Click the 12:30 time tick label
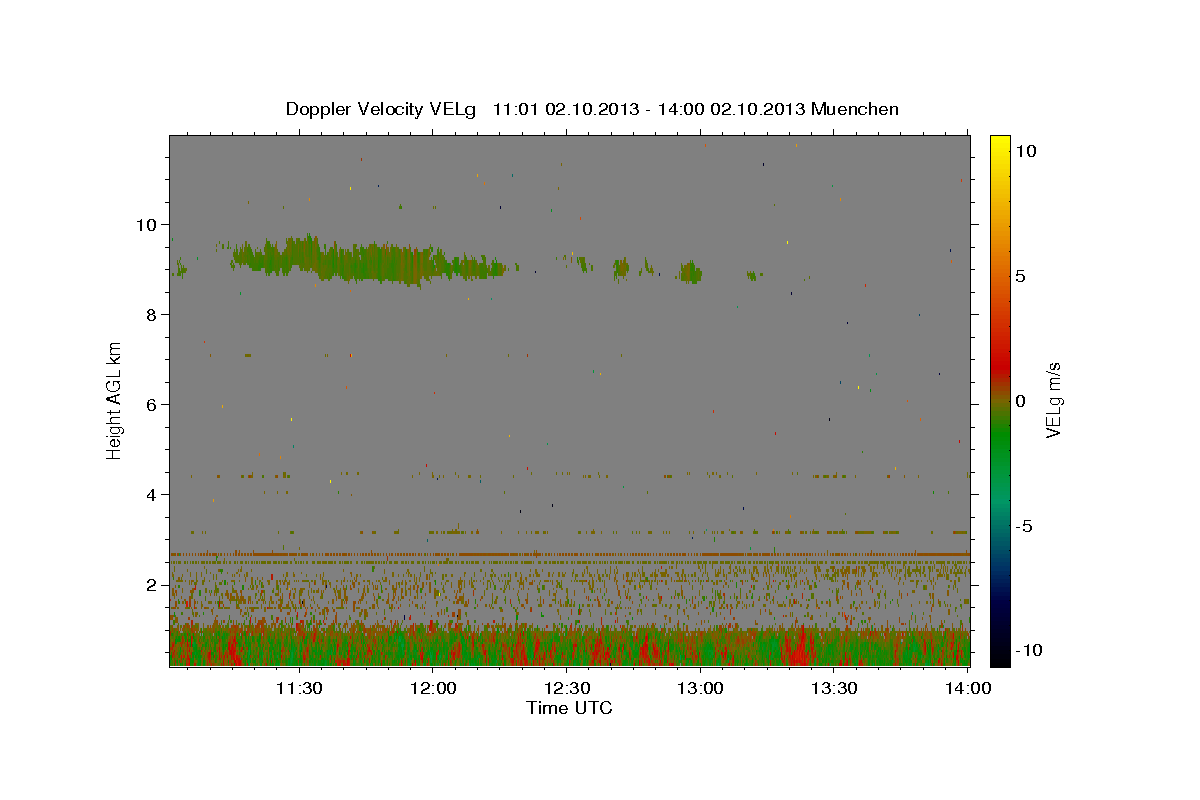The width and height of the screenshot is (1200, 800). [x=567, y=688]
